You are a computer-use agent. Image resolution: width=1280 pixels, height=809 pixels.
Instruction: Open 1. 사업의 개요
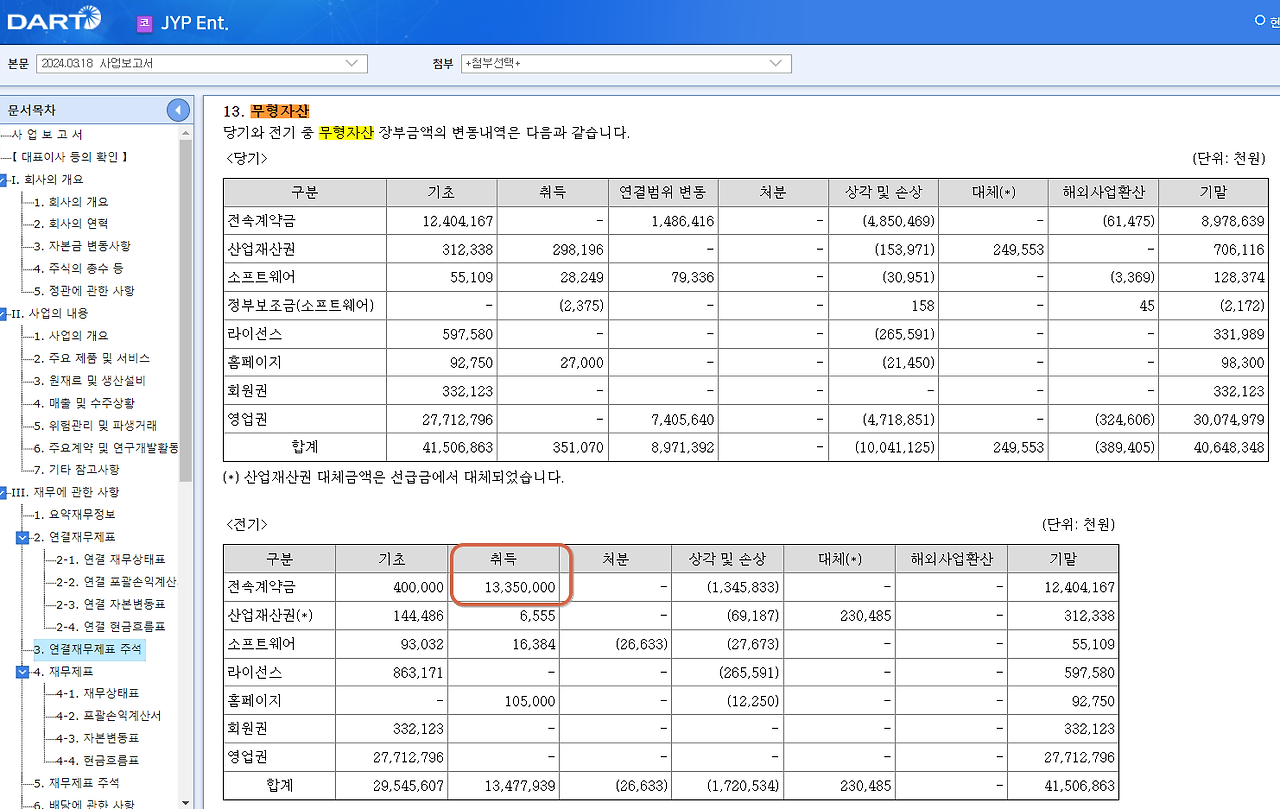pyautogui.click(x=71, y=336)
